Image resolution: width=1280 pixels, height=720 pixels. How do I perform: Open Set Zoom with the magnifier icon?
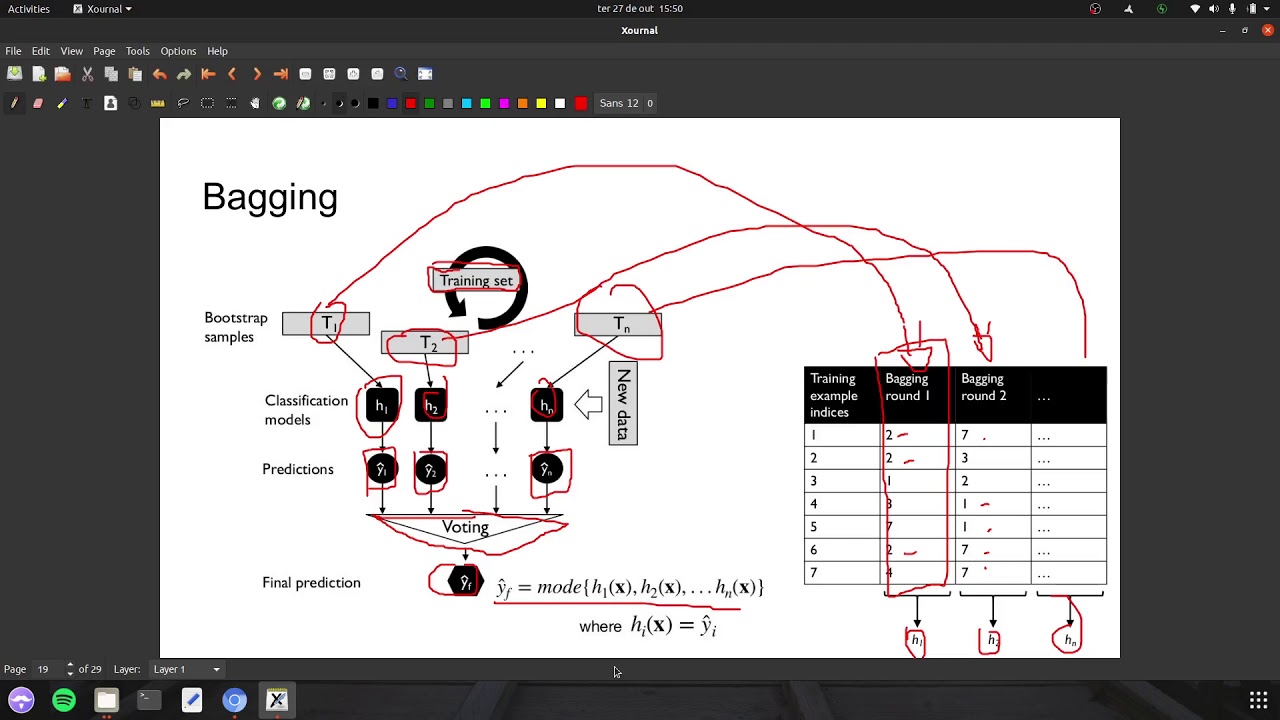point(401,74)
